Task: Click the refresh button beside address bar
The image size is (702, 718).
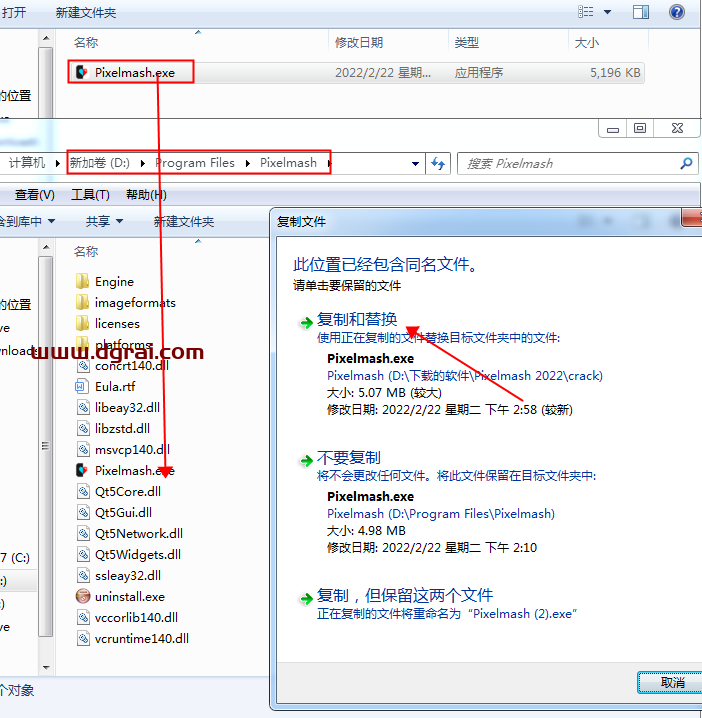Action: (x=438, y=163)
